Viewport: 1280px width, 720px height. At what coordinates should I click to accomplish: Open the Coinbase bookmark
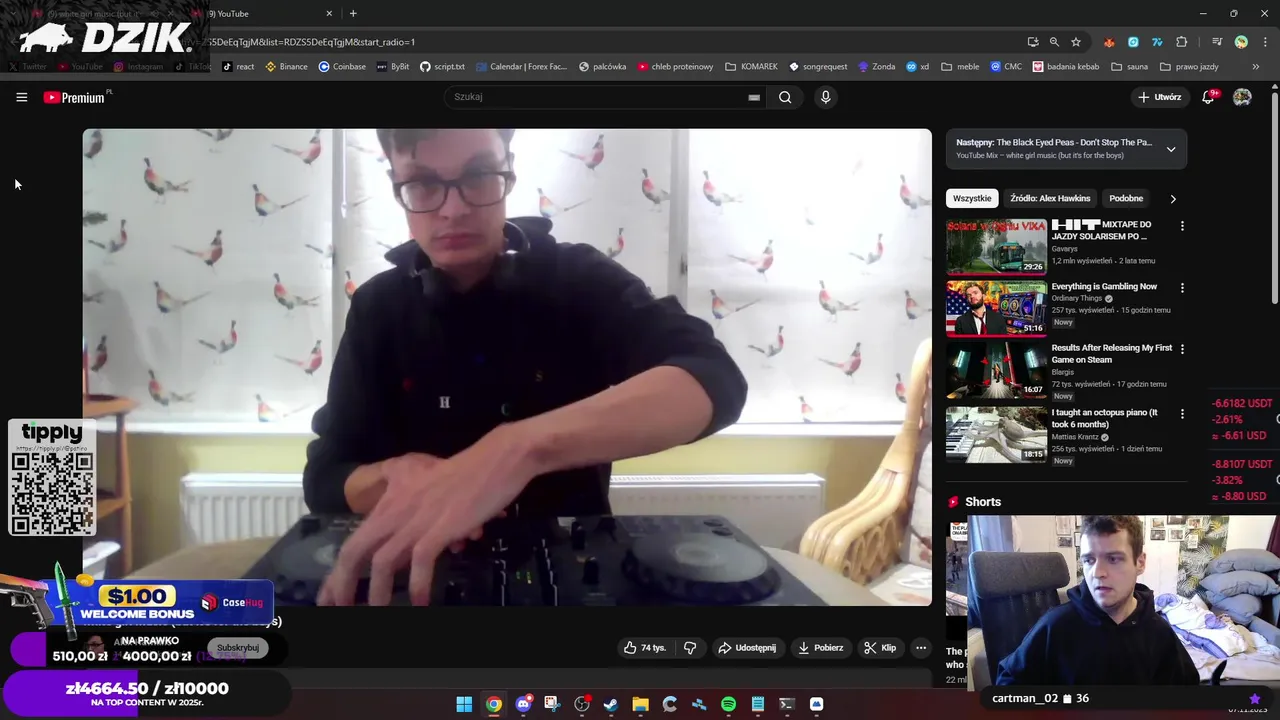tap(342, 67)
